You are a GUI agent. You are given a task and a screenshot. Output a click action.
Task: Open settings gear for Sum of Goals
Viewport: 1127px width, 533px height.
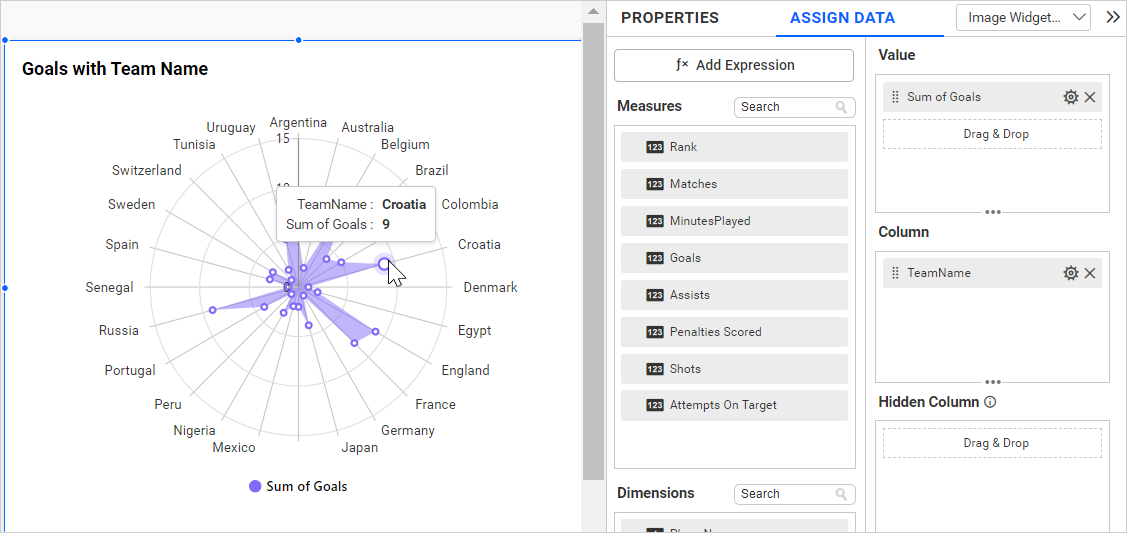pos(1071,97)
